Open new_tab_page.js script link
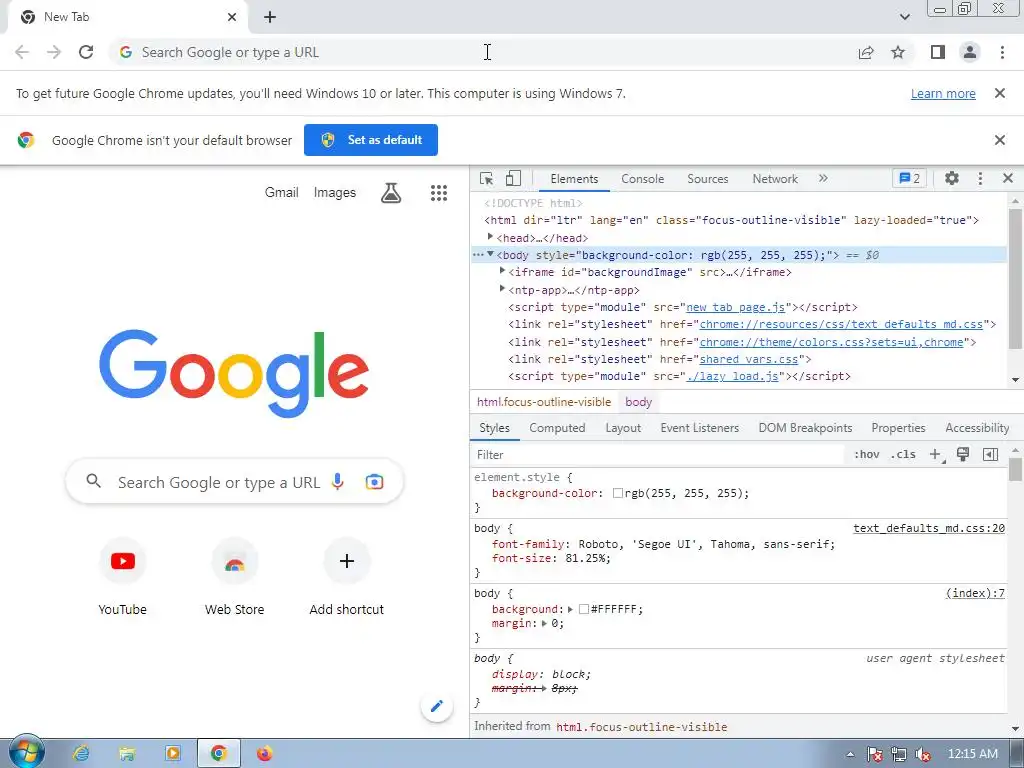The height and width of the screenshot is (768, 1024). (735, 307)
